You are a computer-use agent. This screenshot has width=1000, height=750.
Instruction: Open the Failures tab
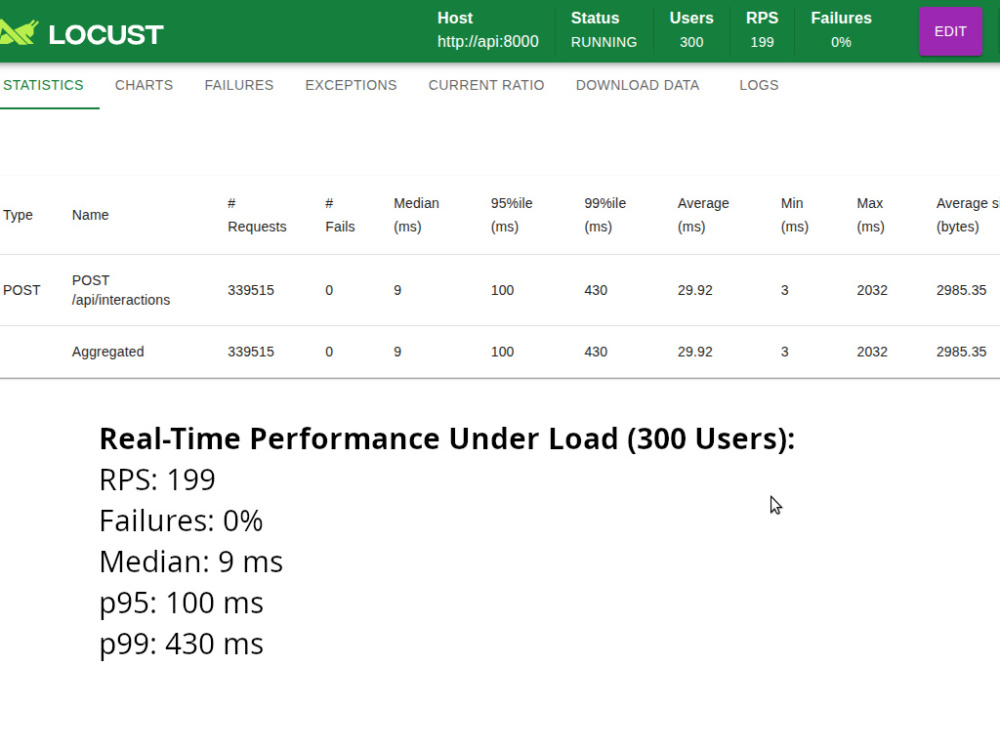pyautogui.click(x=239, y=85)
